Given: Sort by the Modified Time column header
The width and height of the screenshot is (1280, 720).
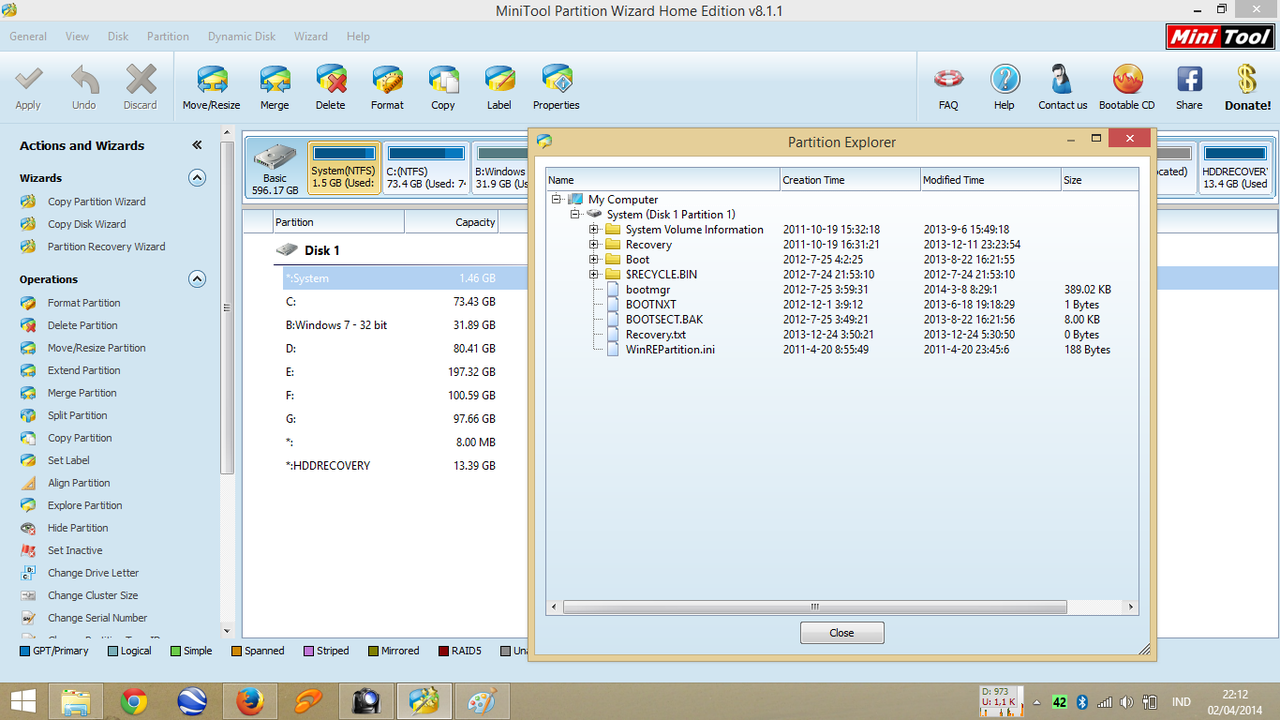Looking at the screenshot, I should pyautogui.click(x=990, y=180).
